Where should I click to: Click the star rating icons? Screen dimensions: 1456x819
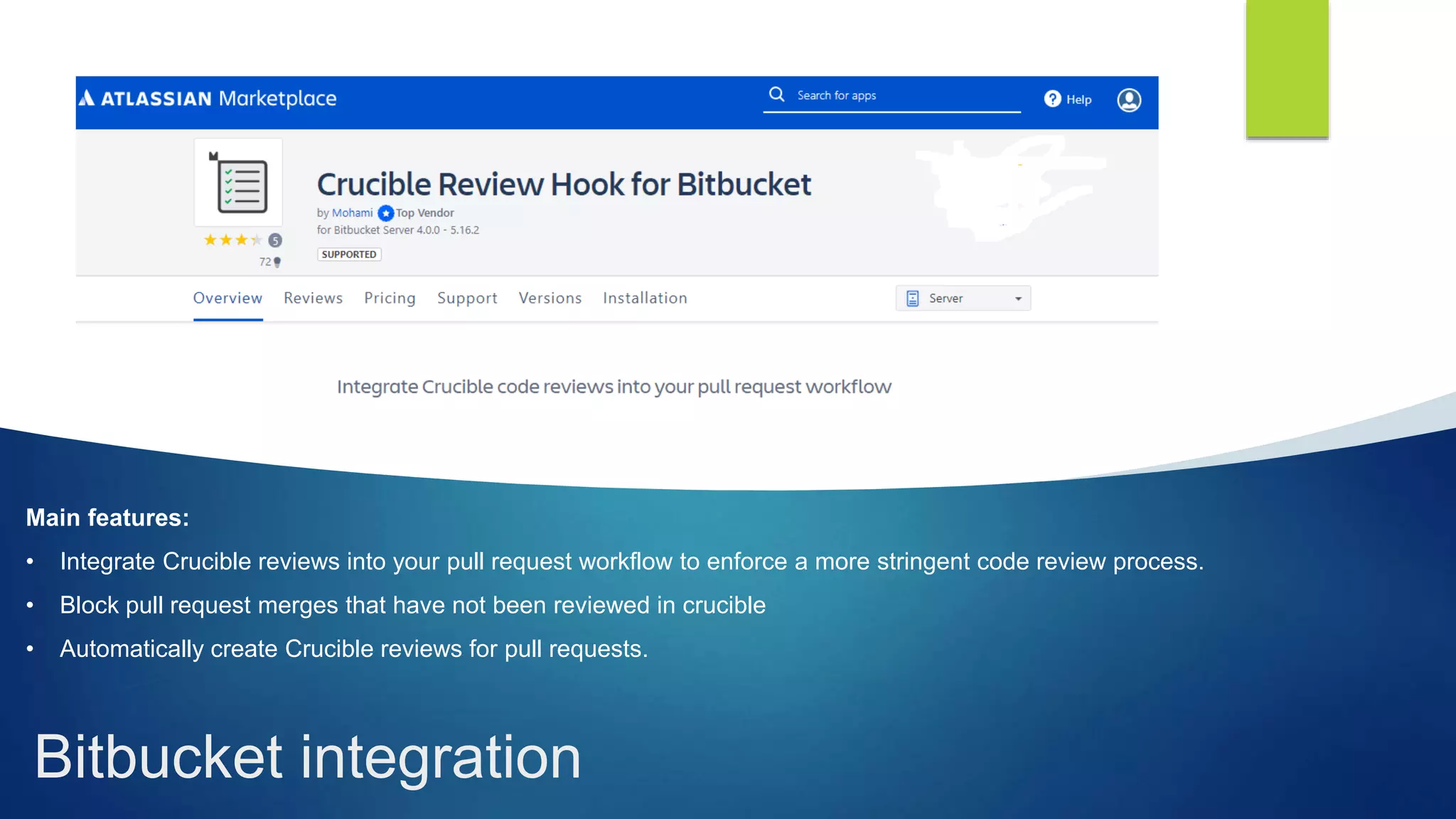(232, 240)
